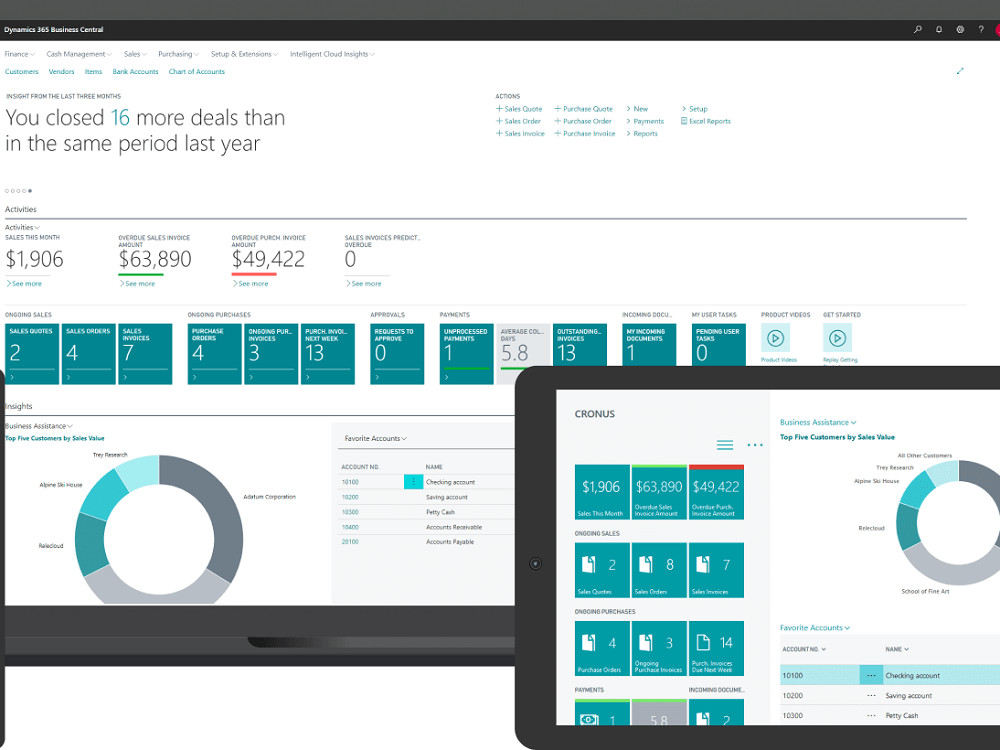Open the notifications bell

click(938, 30)
